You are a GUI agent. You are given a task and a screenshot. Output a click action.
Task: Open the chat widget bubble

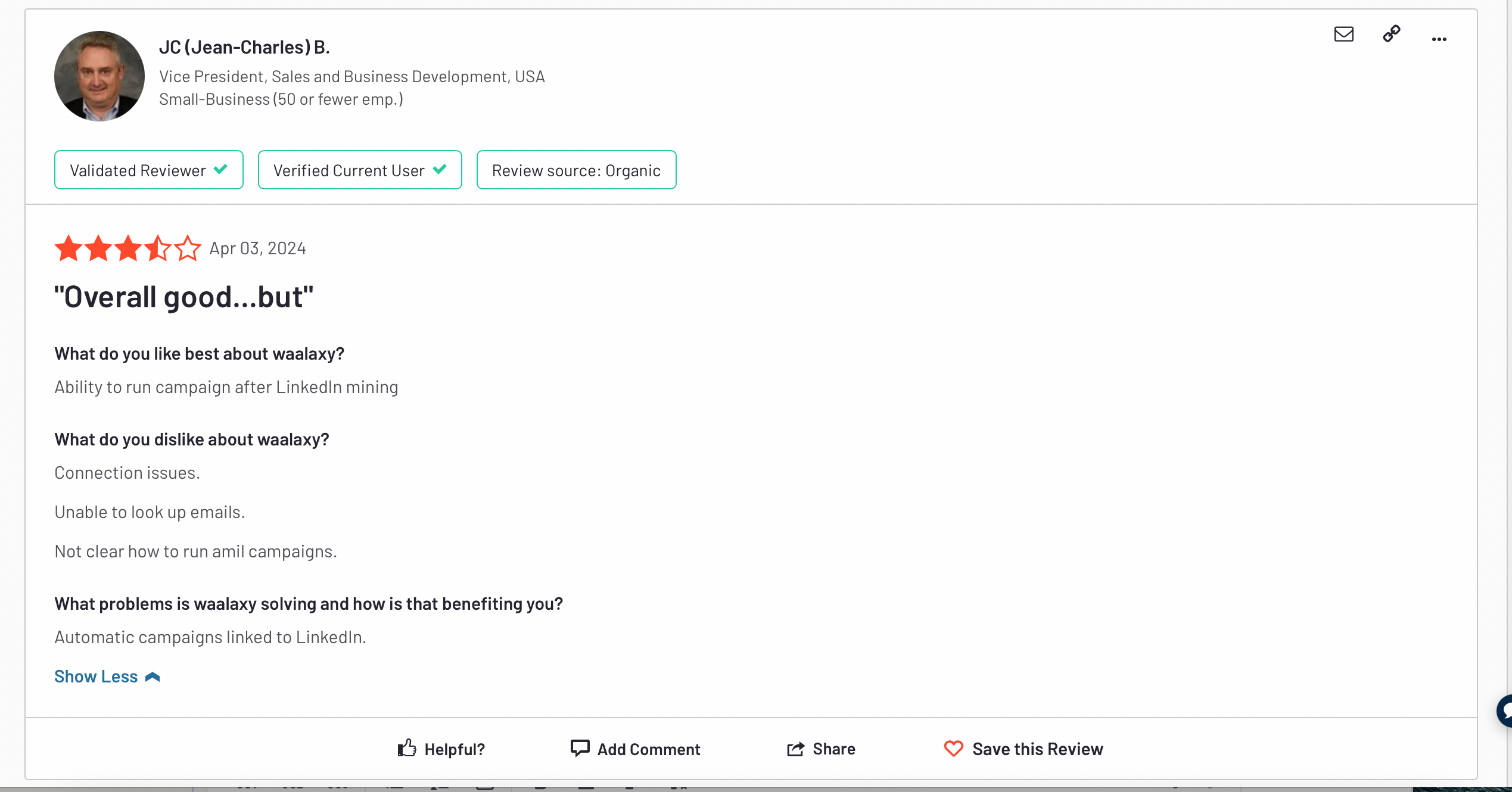coord(1505,710)
